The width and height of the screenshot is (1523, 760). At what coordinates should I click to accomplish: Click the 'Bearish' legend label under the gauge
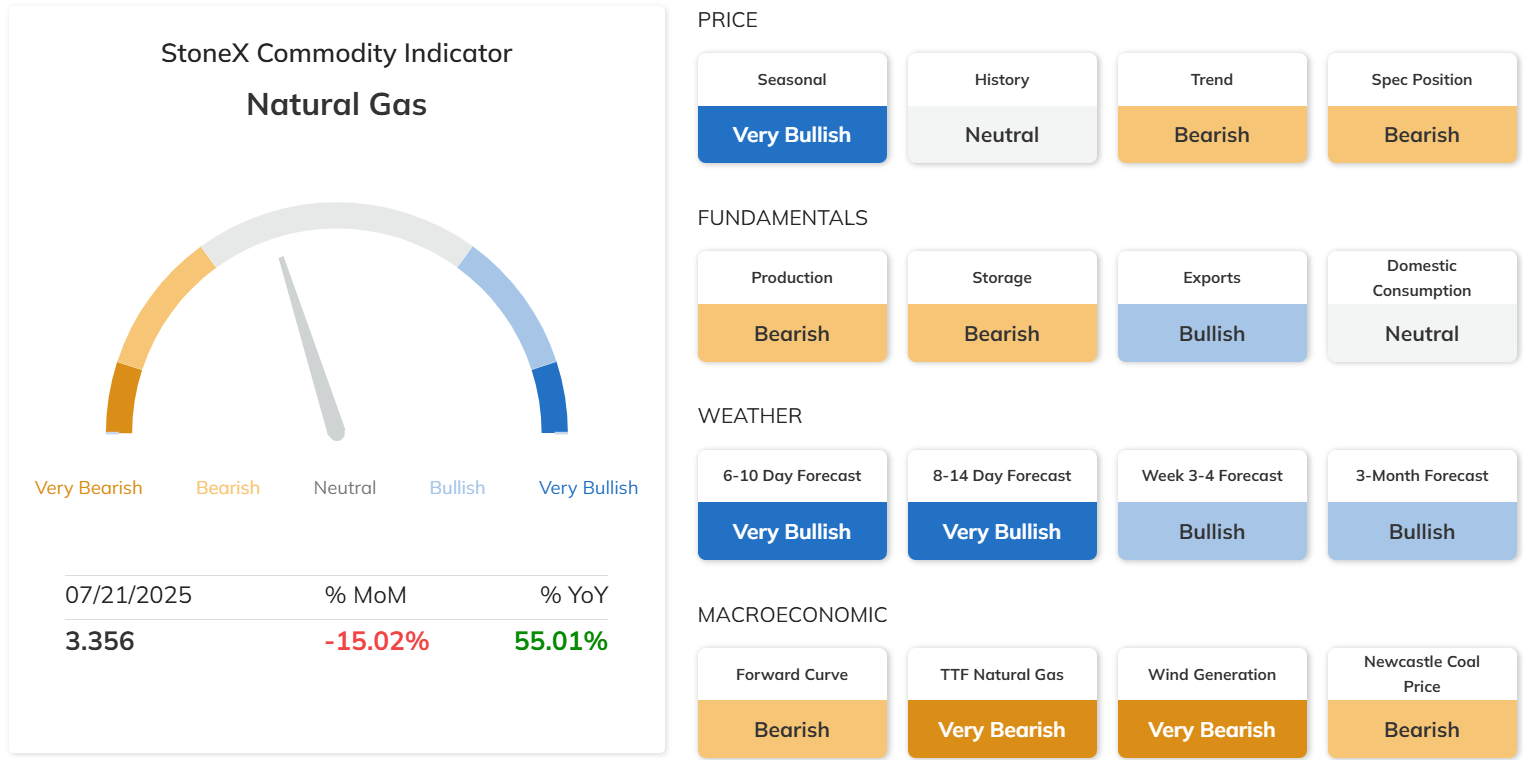click(x=228, y=488)
